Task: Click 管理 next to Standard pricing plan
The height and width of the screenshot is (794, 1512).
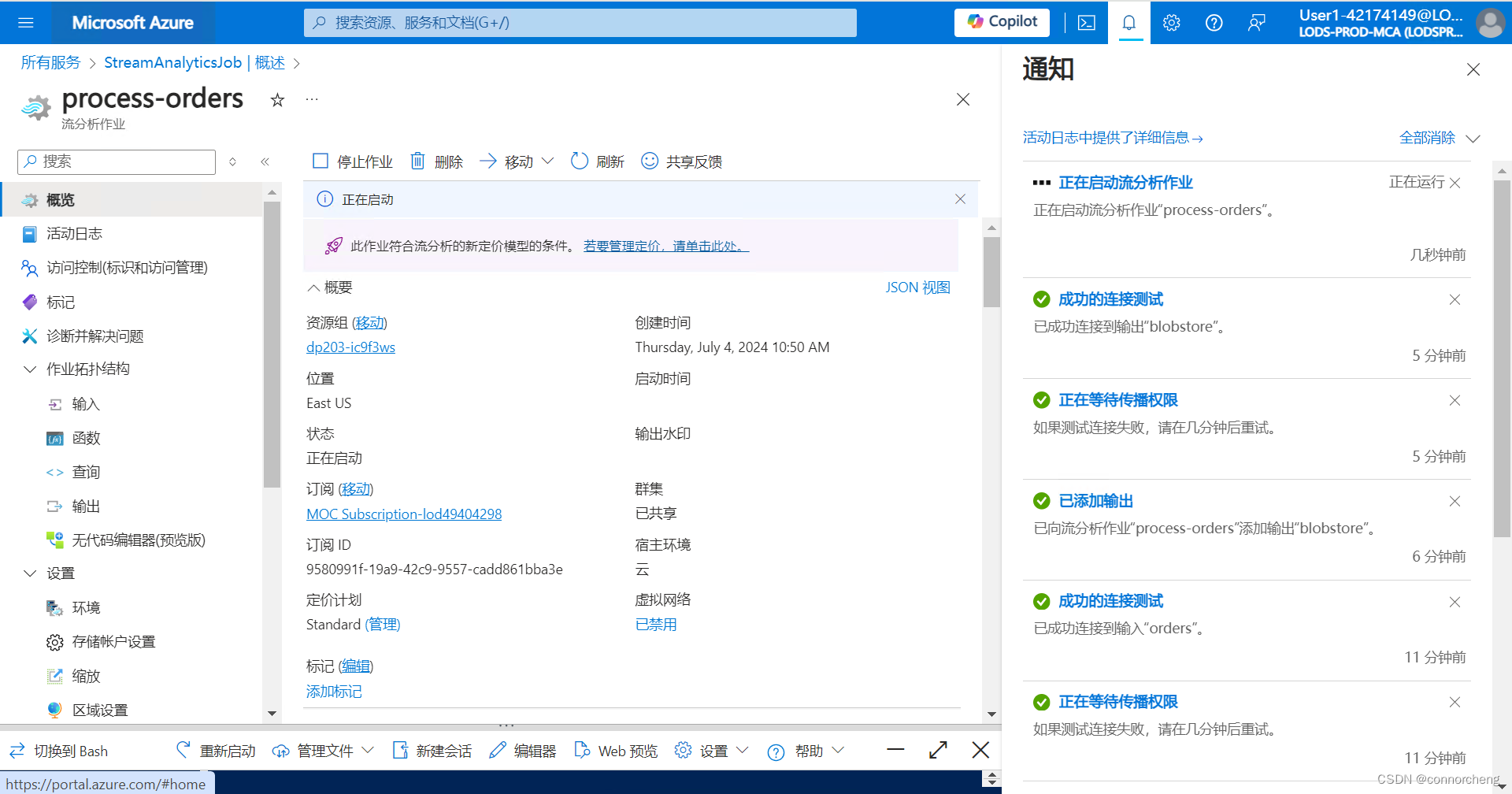Action: point(384,625)
